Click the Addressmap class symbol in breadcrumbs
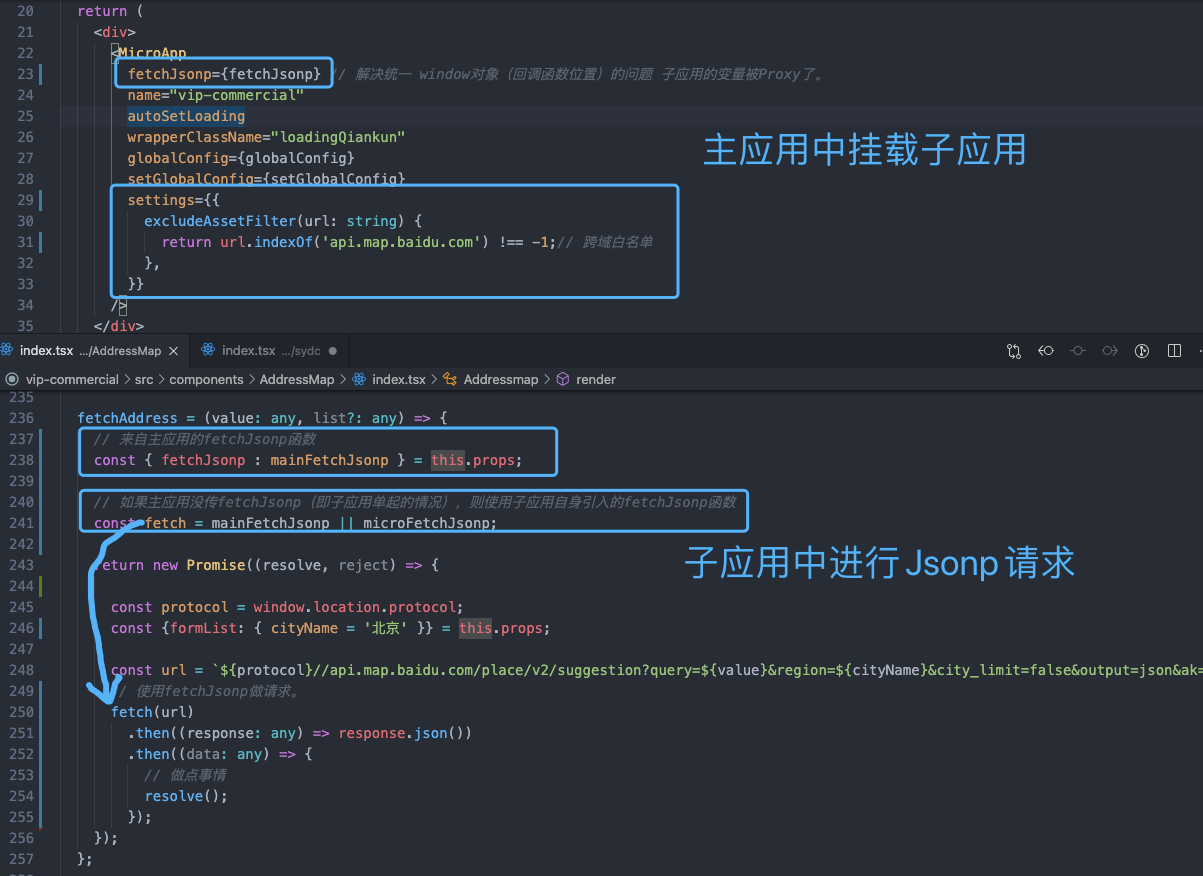 click(491, 380)
